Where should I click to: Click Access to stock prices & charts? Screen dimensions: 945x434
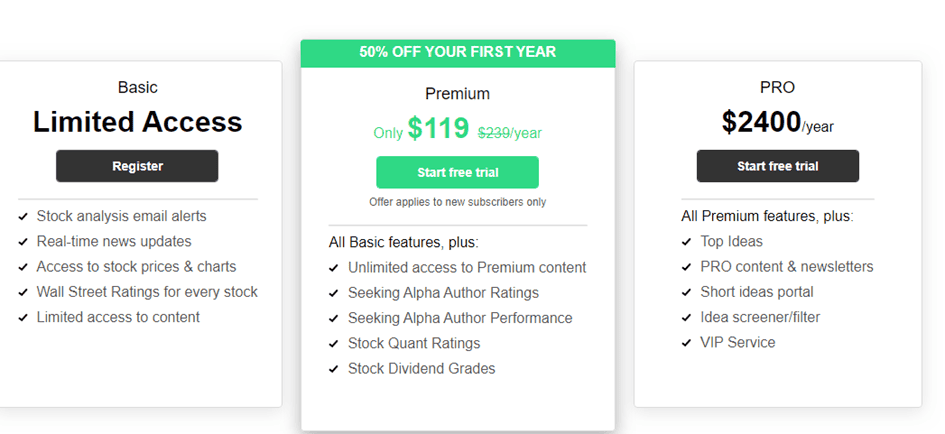tap(136, 267)
